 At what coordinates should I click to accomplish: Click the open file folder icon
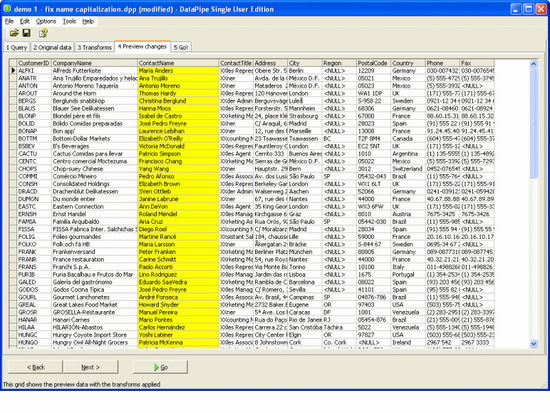point(14,33)
